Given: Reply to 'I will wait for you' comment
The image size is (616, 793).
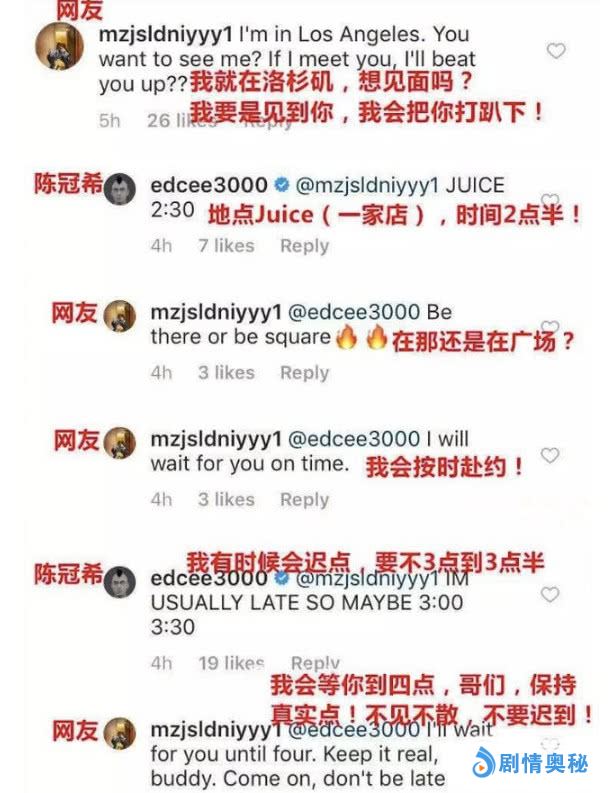Looking at the screenshot, I should coord(304,500).
